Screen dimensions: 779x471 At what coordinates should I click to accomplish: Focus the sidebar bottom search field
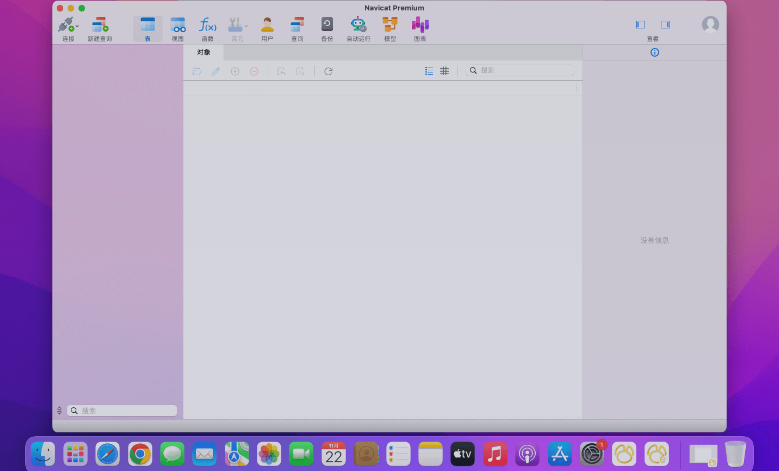(x=122, y=410)
